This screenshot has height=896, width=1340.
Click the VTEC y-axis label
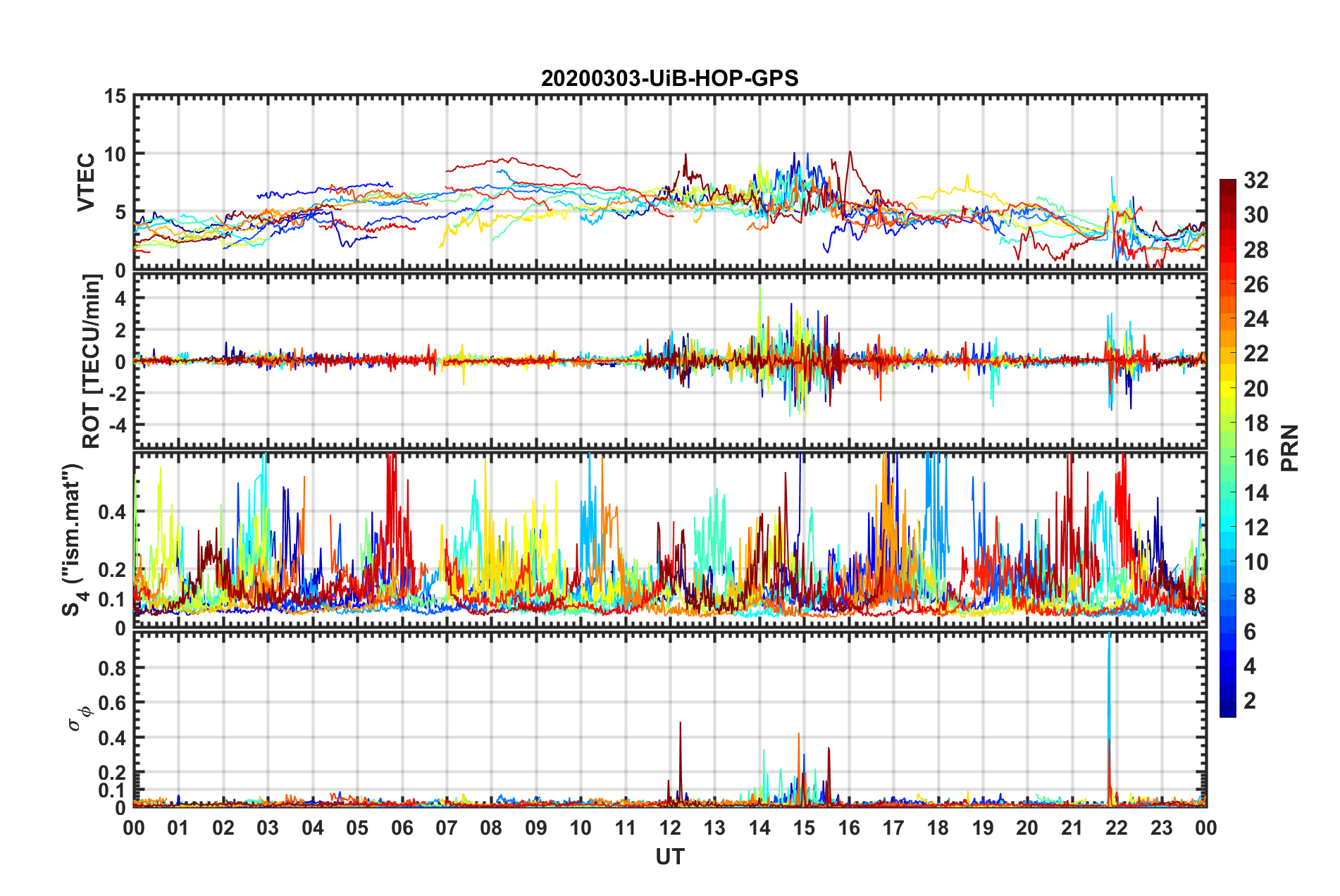tap(86, 182)
